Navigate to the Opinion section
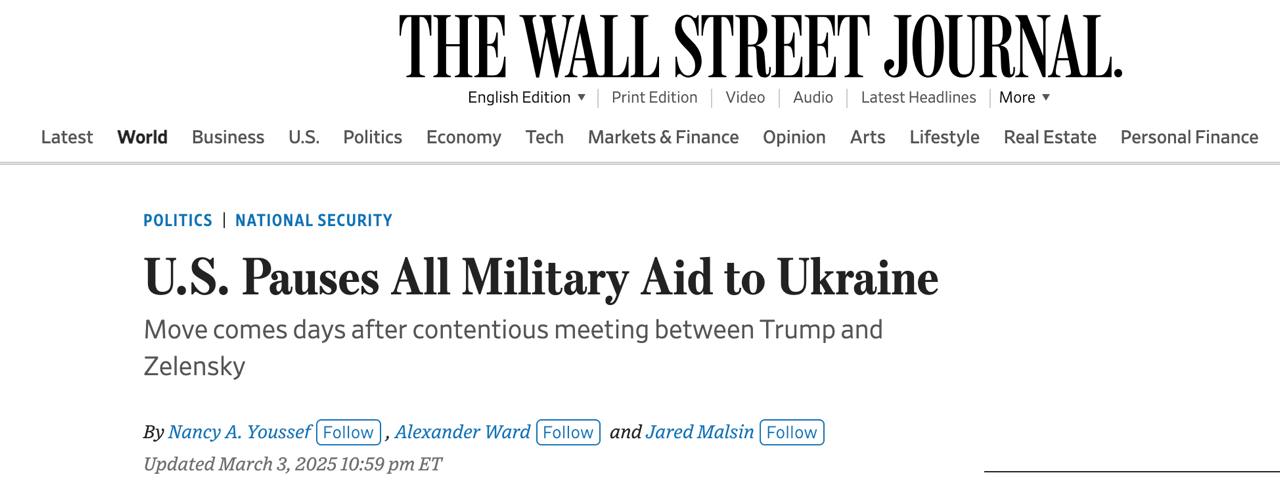1280x489 pixels. pos(794,137)
